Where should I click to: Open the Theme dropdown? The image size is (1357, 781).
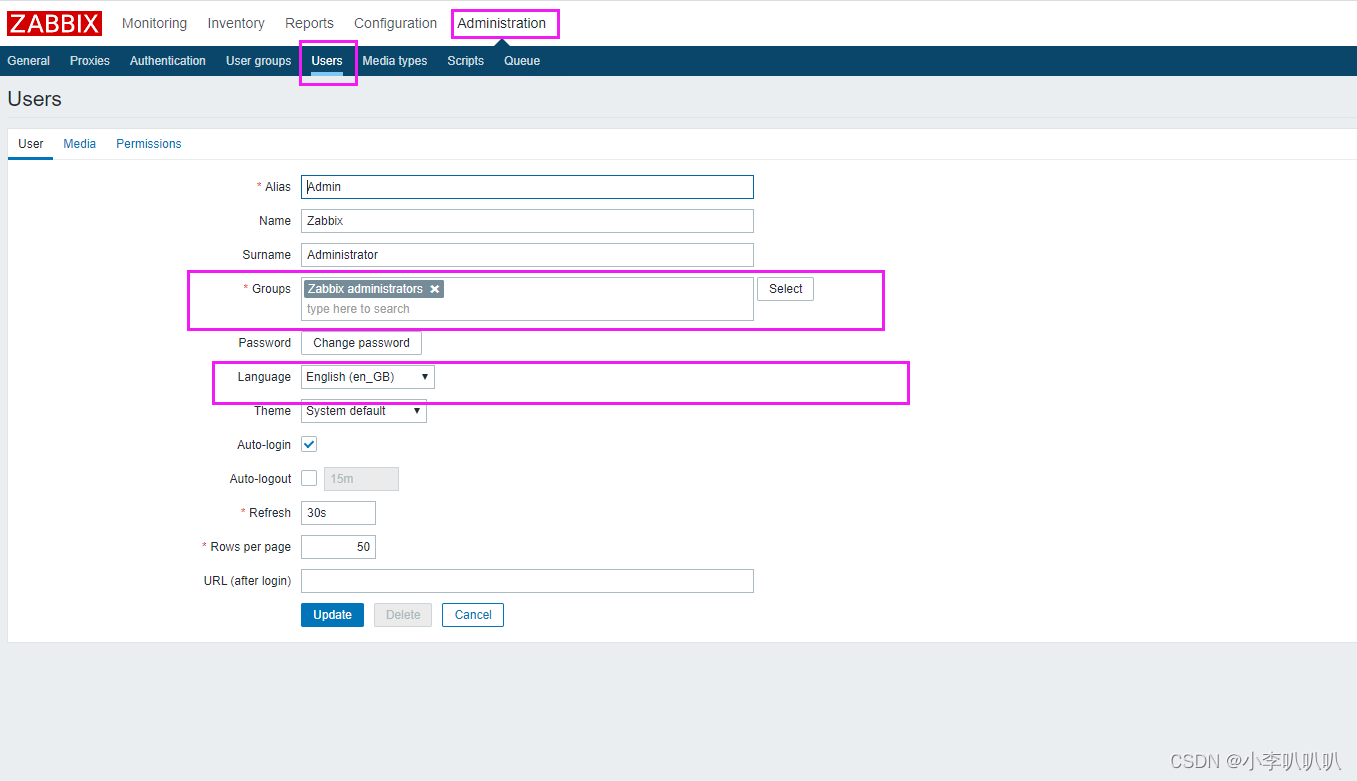click(x=364, y=411)
